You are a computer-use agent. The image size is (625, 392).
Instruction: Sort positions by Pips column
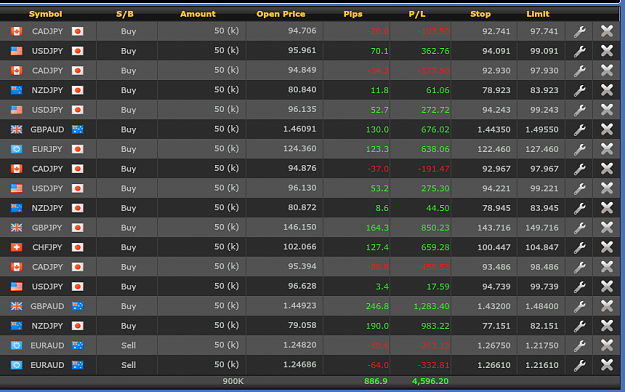coord(353,14)
